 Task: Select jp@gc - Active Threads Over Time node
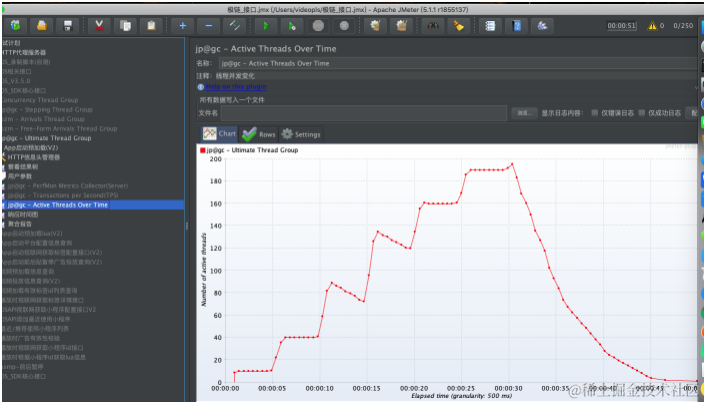(x=58, y=205)
